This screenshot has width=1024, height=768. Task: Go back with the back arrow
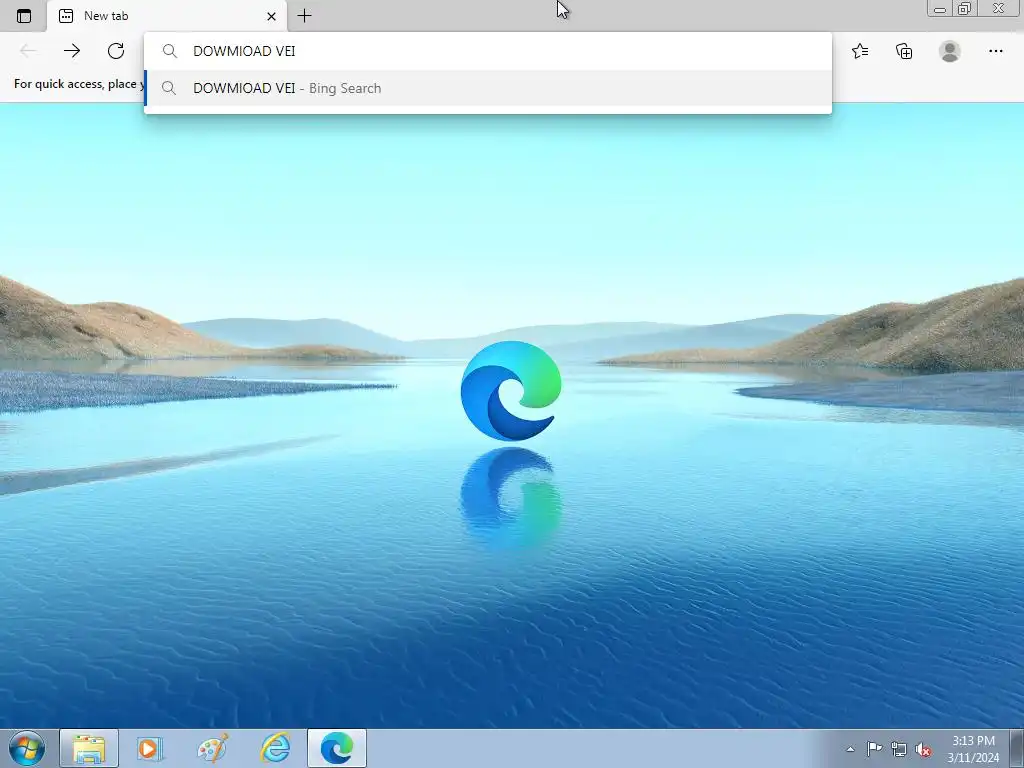(27, 51)
